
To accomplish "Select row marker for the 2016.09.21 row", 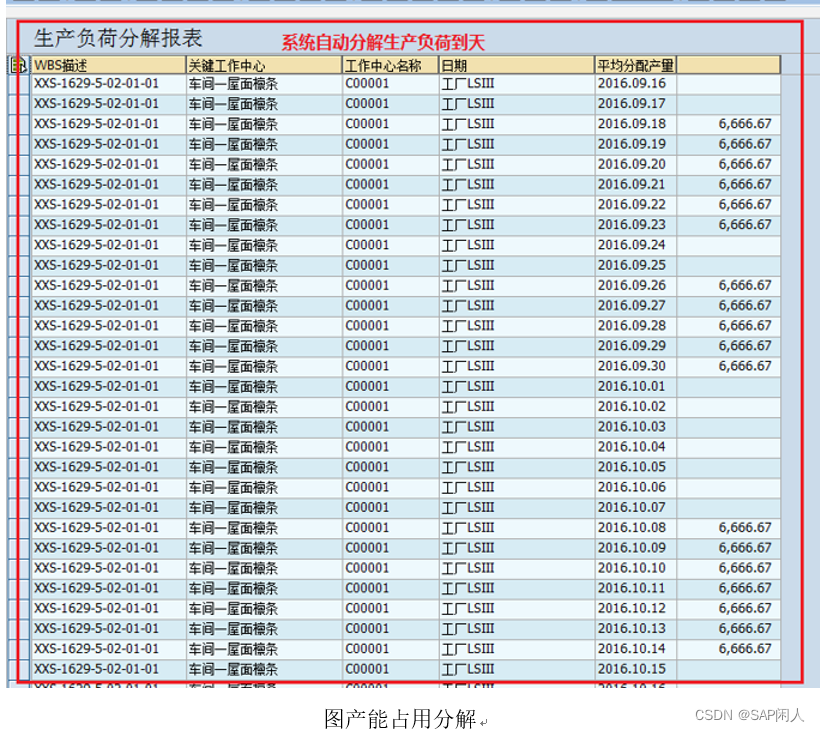I will (x=19, y=185).
